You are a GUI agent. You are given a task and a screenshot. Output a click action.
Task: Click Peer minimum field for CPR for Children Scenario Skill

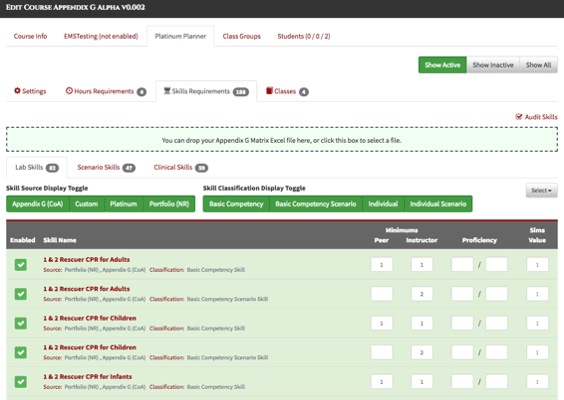tap(382, 352)
